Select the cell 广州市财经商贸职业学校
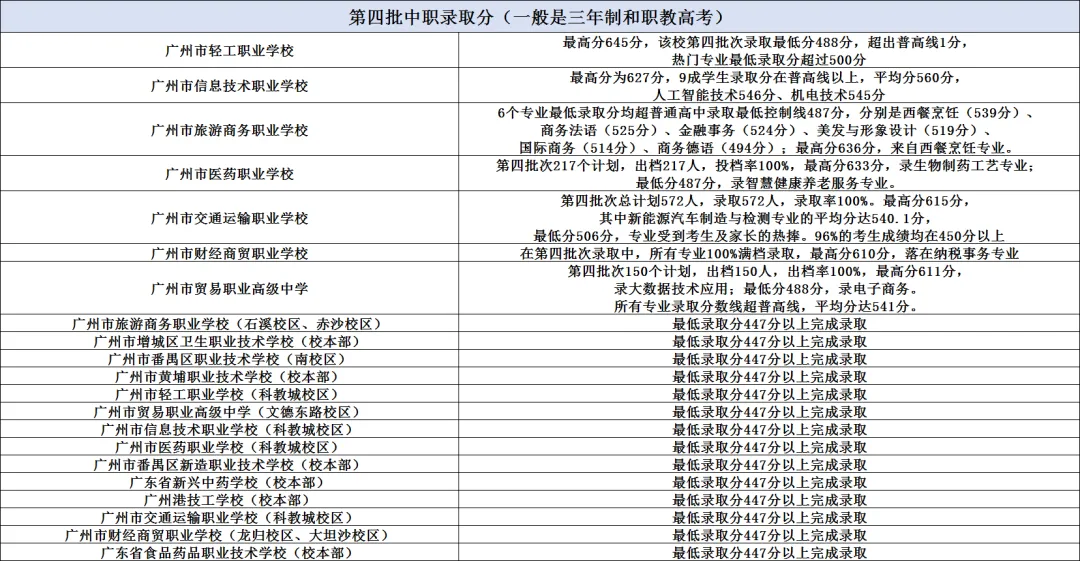Viewport: 1080px width, 561px height. [x=229, y=253]
